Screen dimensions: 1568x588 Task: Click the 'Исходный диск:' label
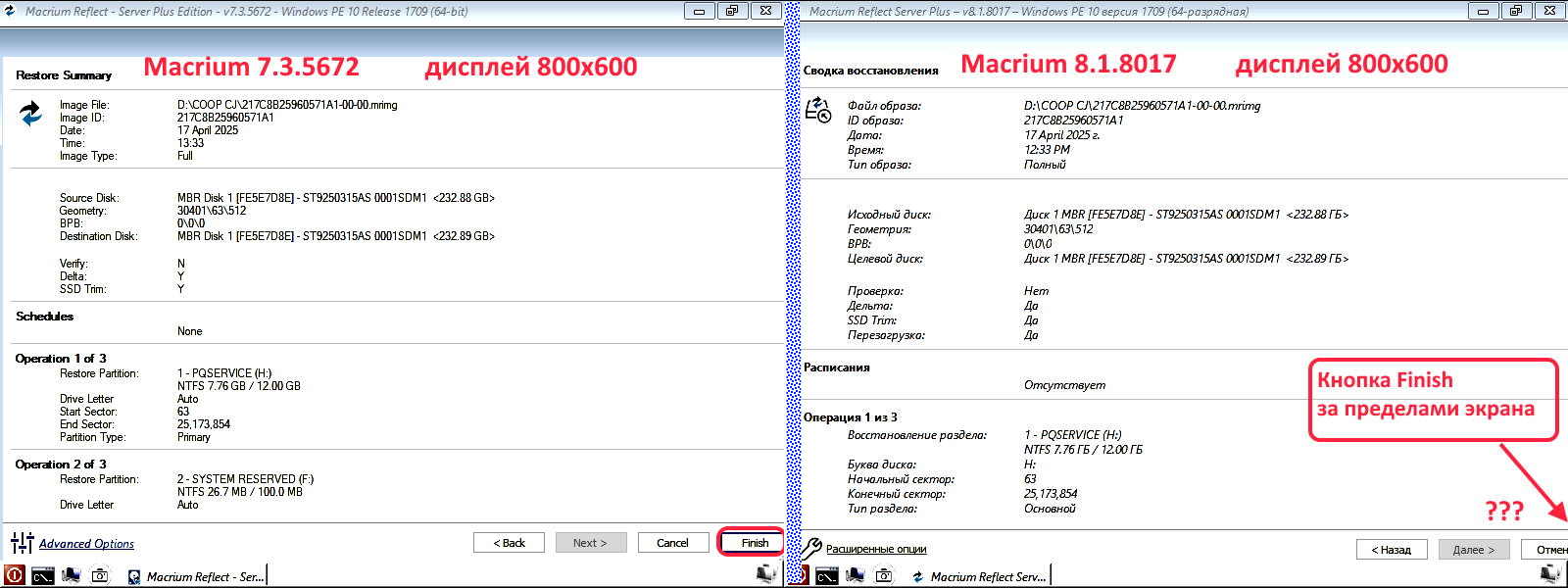tap(889, 215)
